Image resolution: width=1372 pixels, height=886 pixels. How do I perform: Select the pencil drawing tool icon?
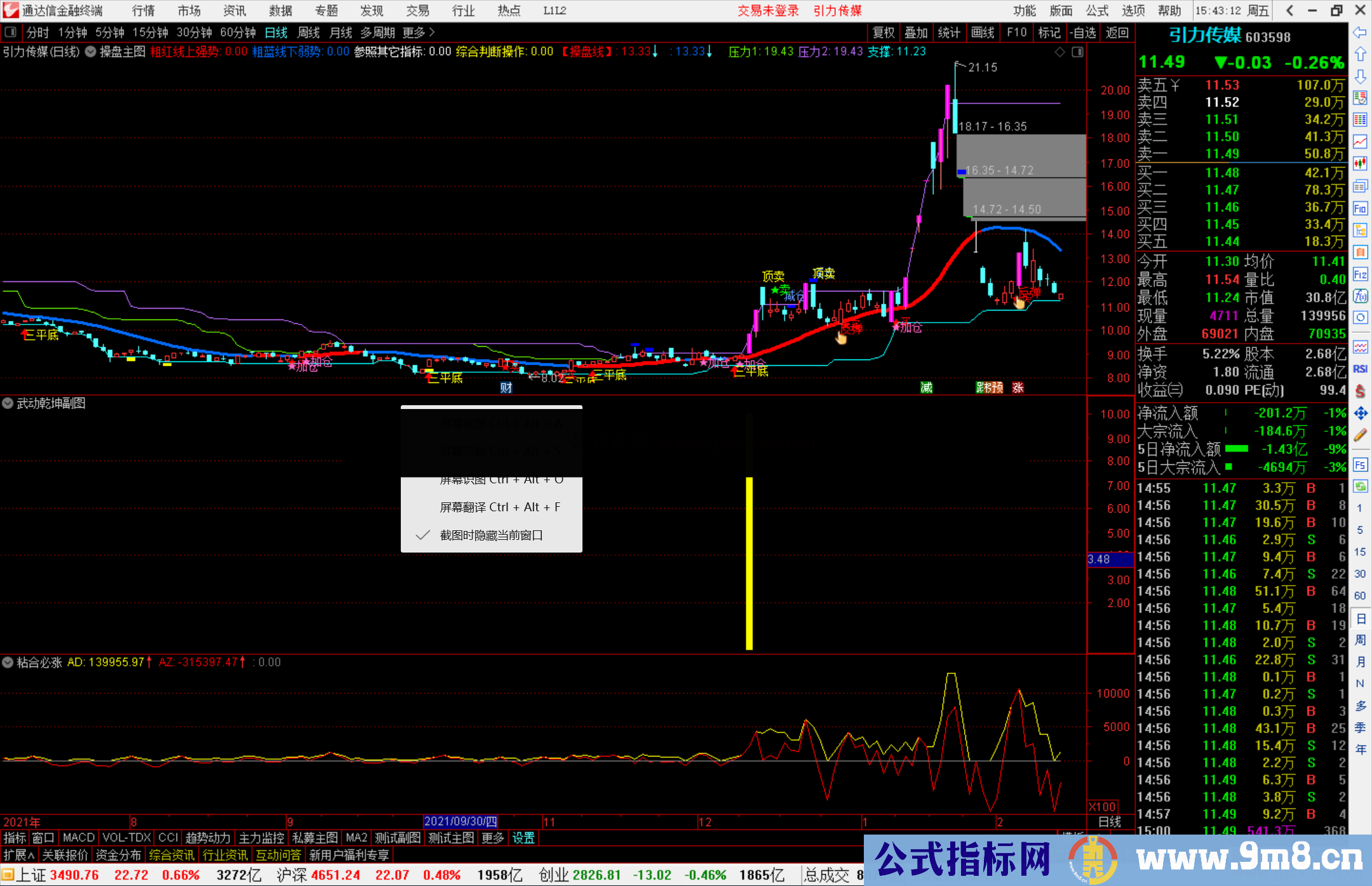pyautogui.click(x=1360, y=436)
